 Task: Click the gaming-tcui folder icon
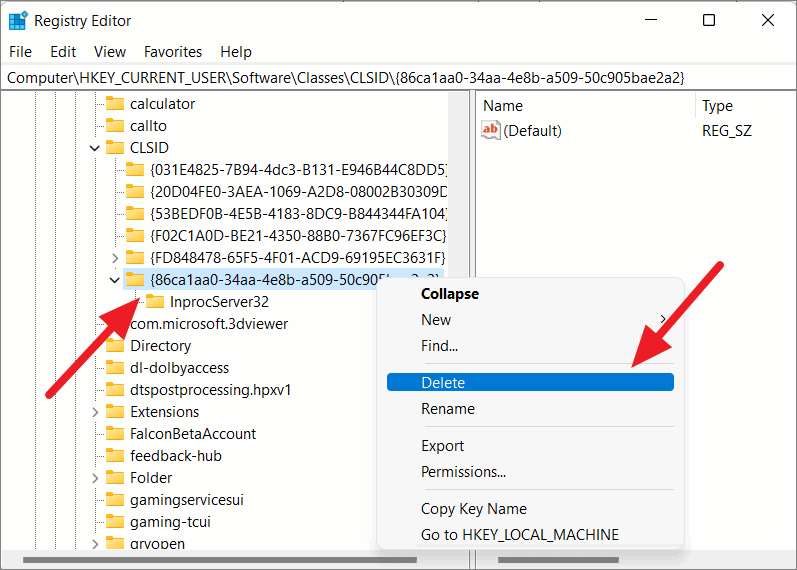pyautogui.click(x=115, y=522)
